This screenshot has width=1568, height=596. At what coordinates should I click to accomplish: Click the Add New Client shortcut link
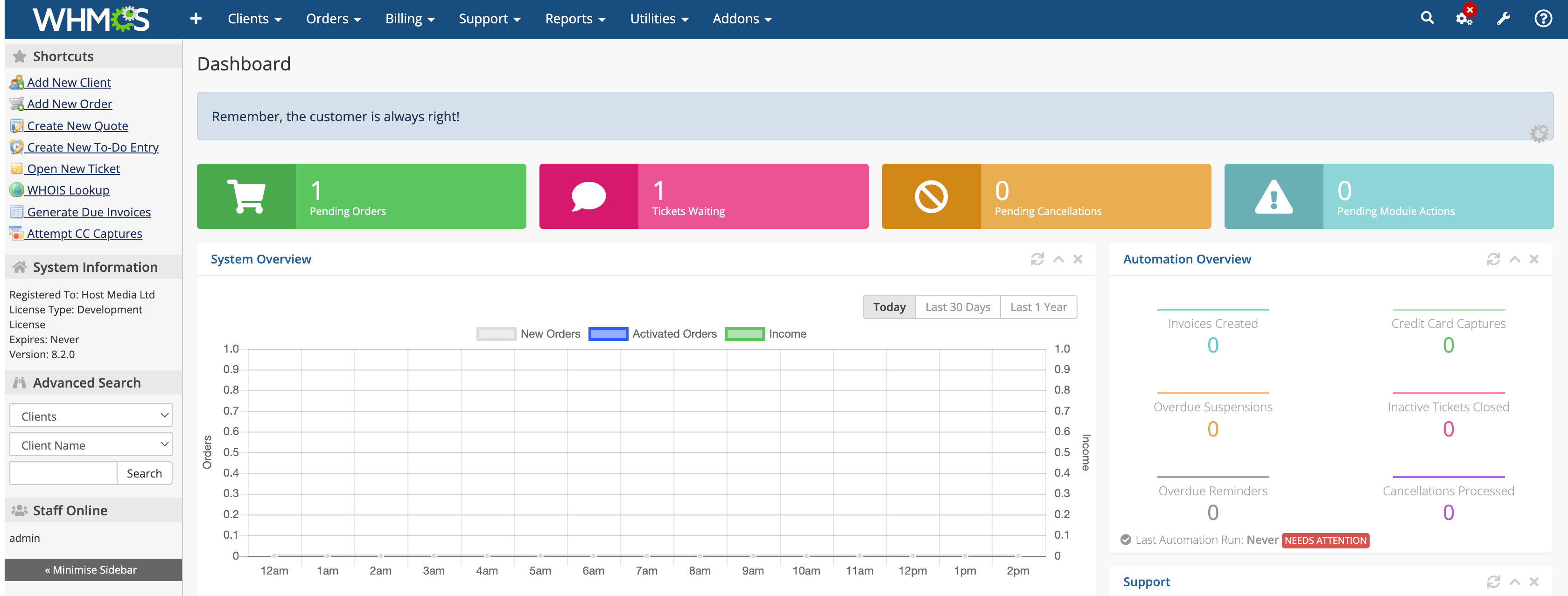pyautogui.click(x=69, y=83)
